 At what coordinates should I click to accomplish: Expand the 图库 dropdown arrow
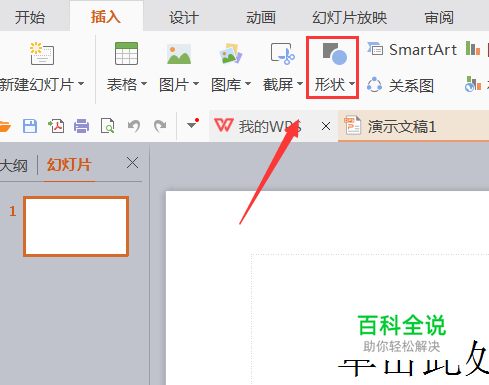(248, 83)
